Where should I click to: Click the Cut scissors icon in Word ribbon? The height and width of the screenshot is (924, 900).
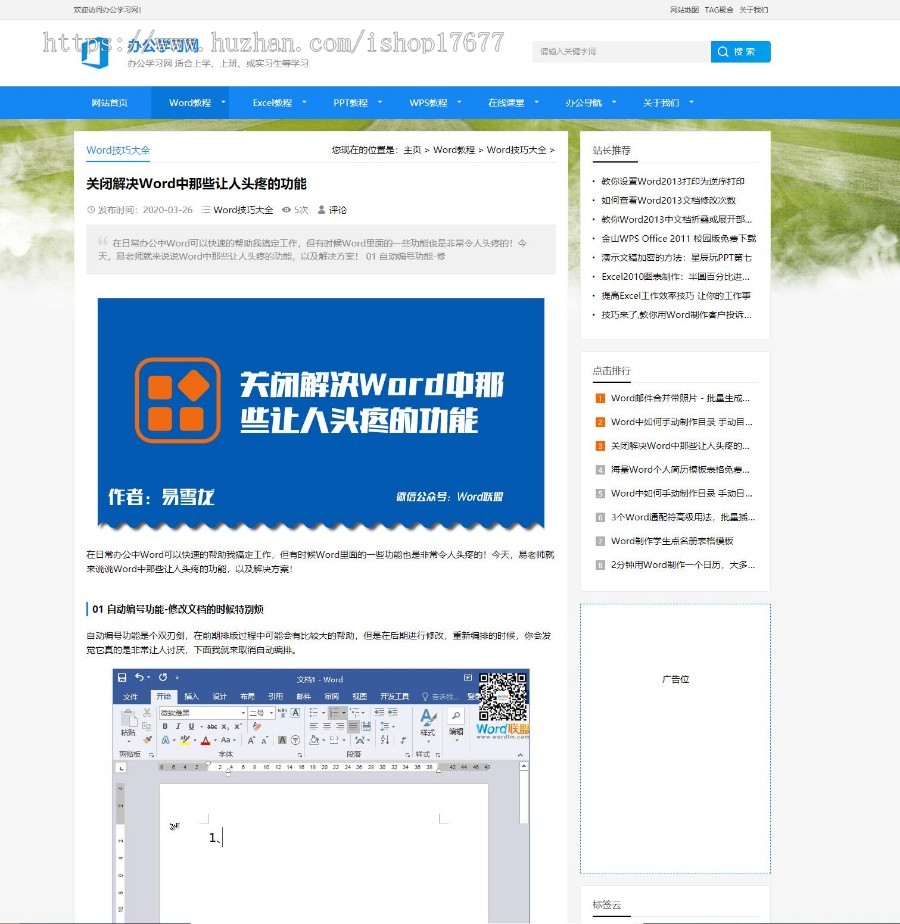147,712
